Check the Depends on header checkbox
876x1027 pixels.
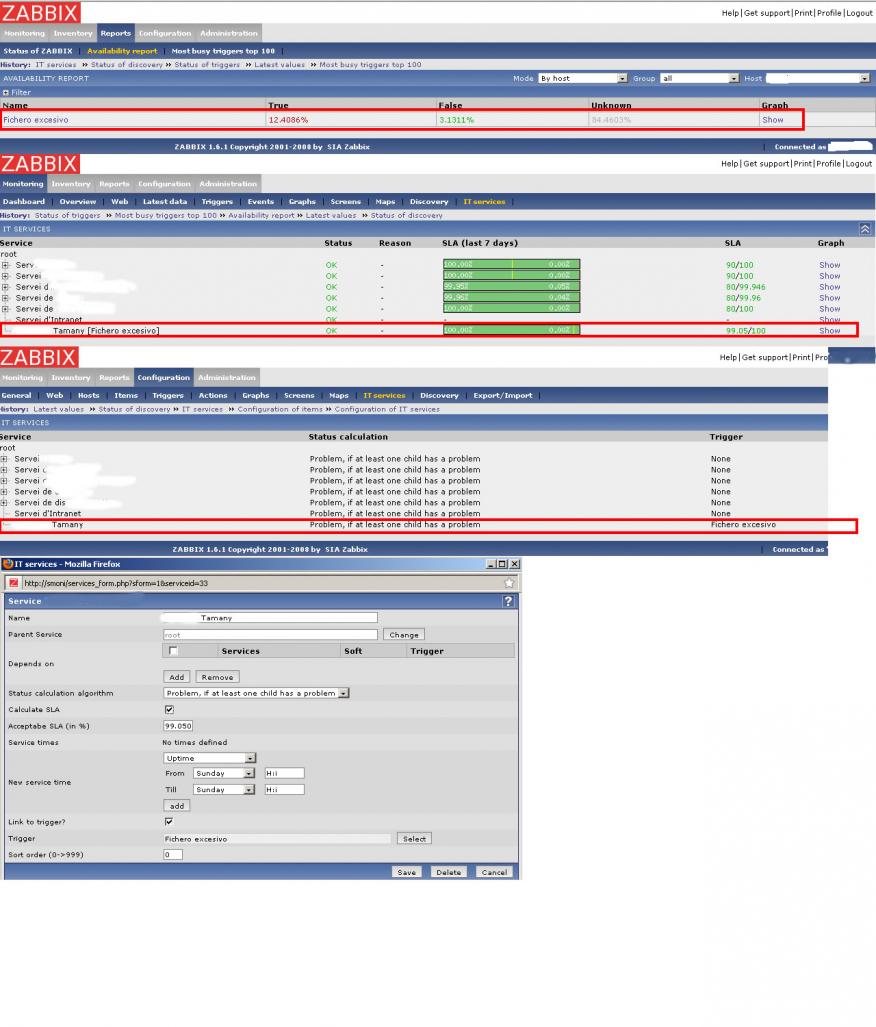(173, 650)
